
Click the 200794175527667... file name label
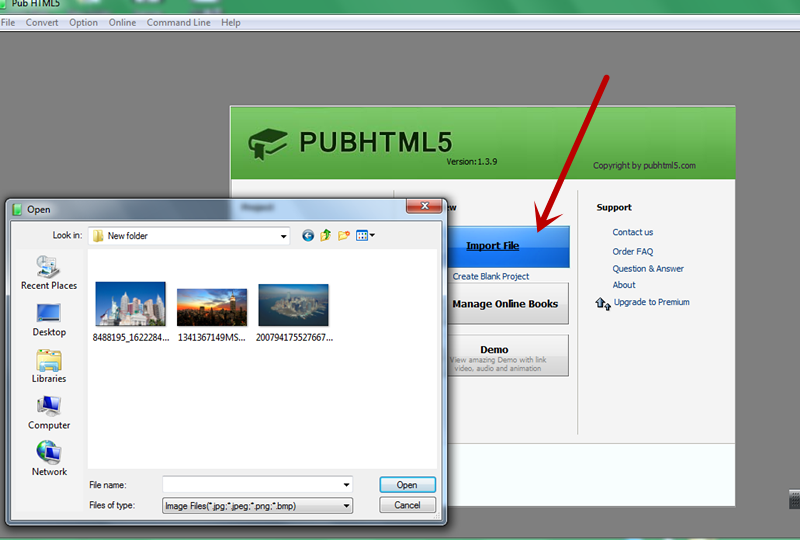294,337
